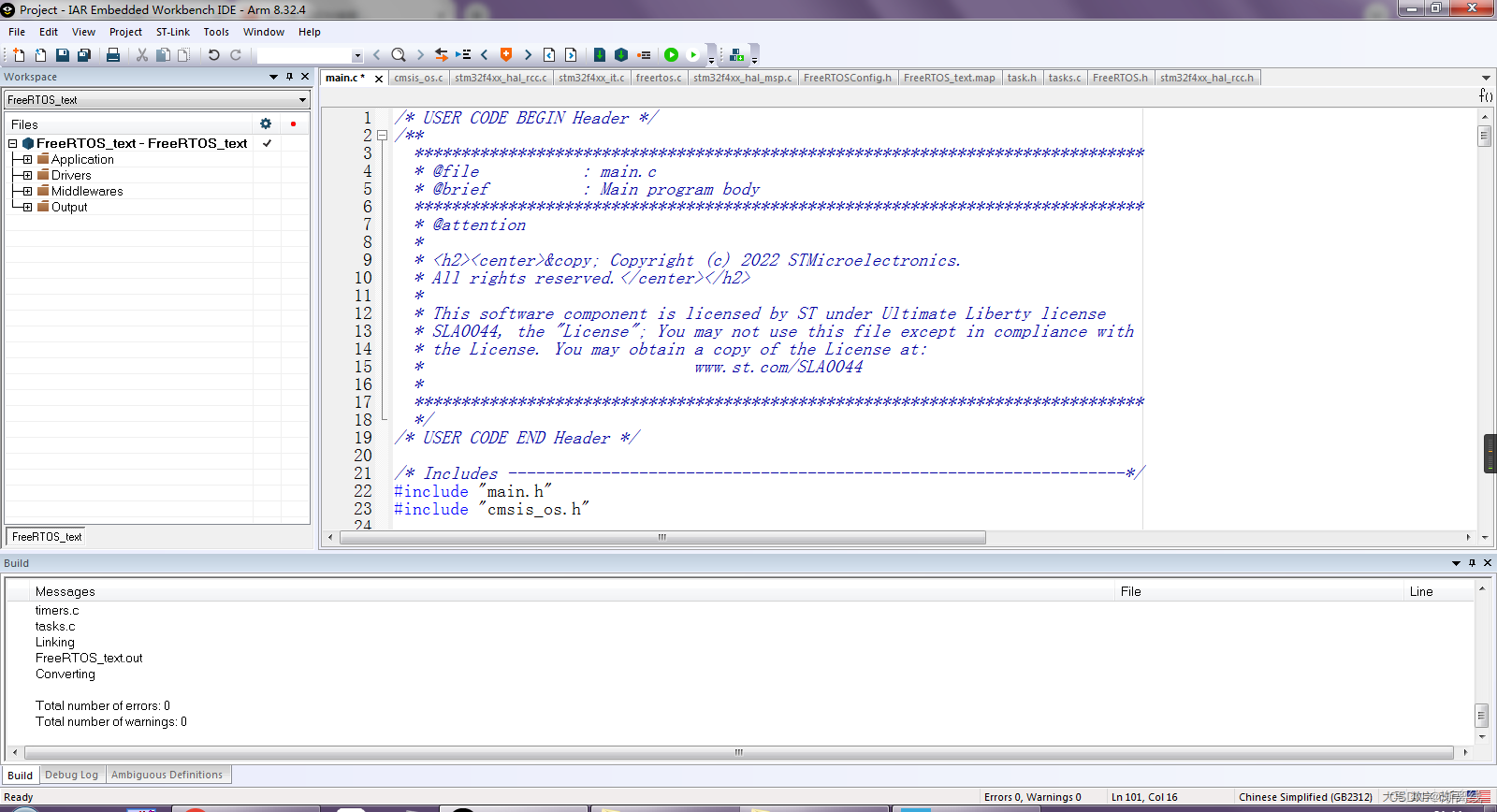Screen dimensions: 1497x812
Task: Close the main.c tab
Action: coord(379,79)
